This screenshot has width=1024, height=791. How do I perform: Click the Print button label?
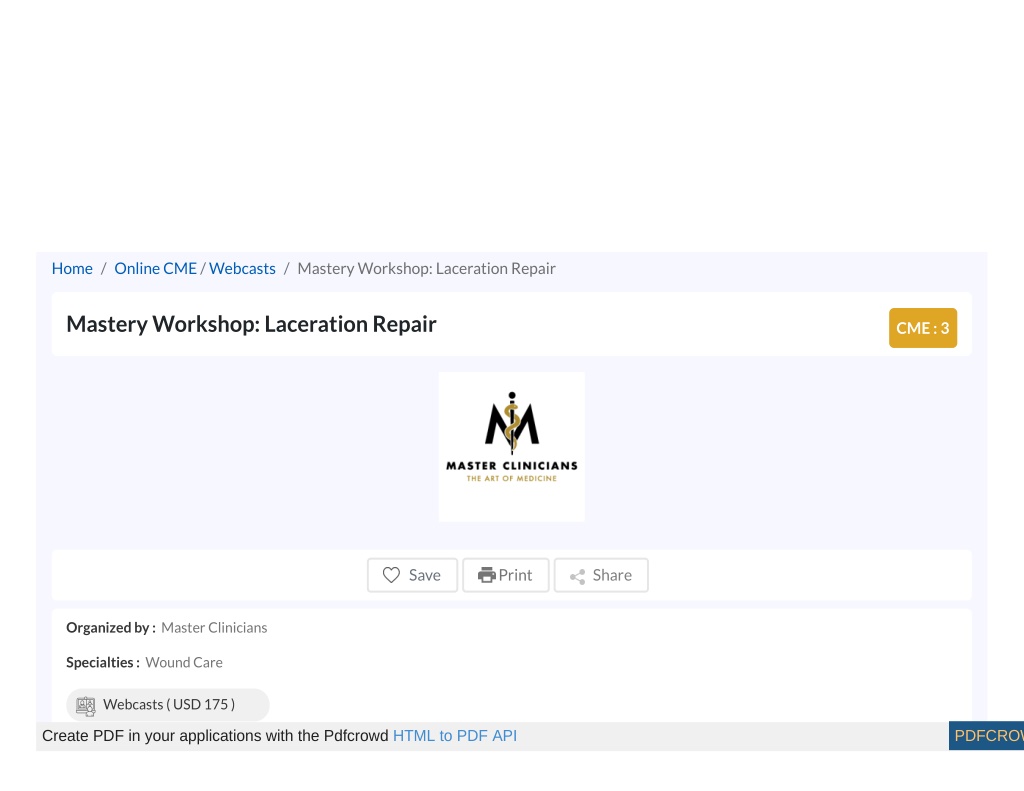[x=515, y=575]
